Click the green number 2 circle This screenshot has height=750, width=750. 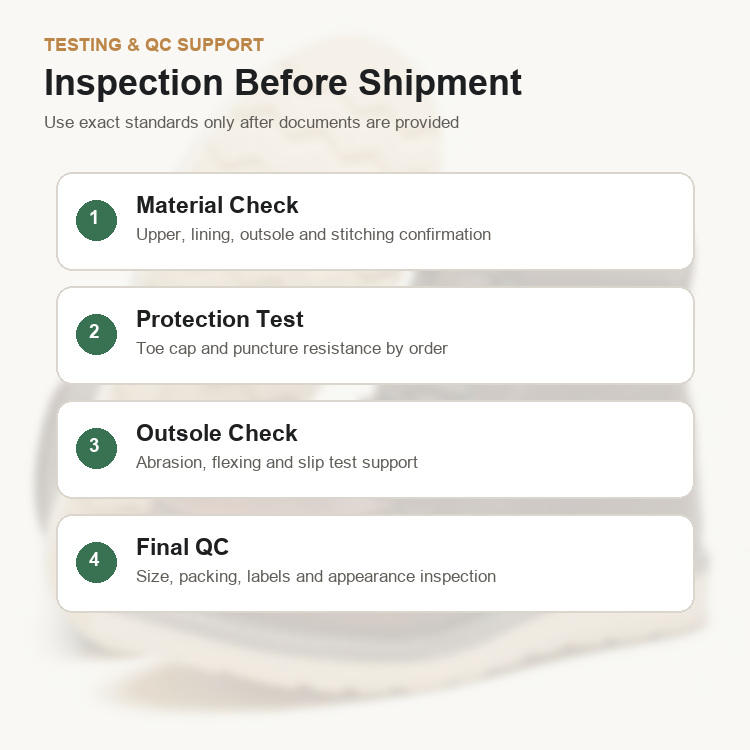pos(96,334)
